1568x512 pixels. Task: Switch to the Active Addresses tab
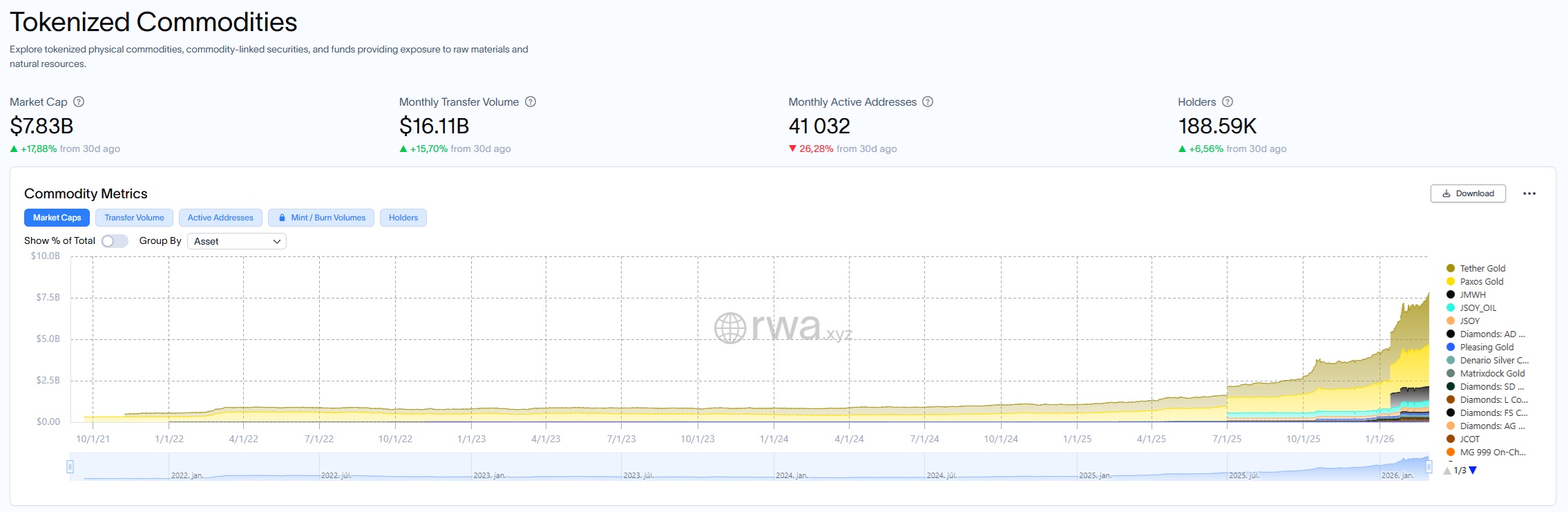pyautogui.click(x=220, y=218)
